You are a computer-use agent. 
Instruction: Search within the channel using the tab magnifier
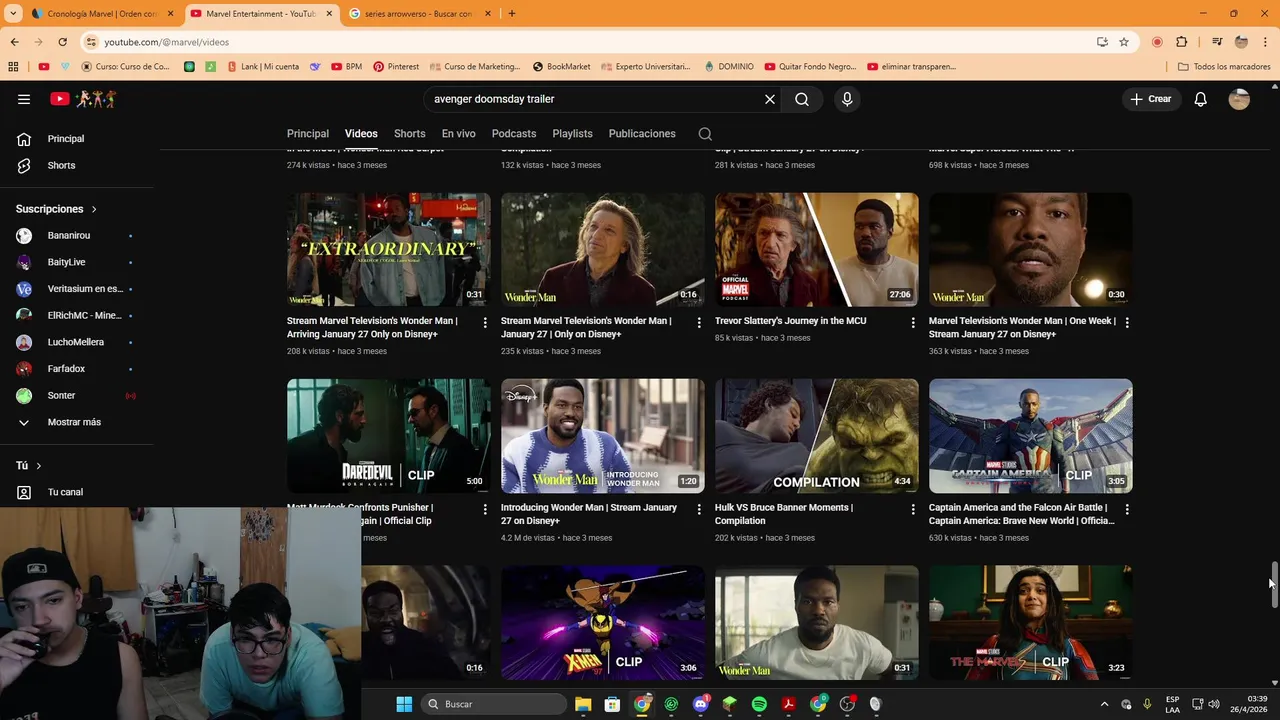[705, 134]
